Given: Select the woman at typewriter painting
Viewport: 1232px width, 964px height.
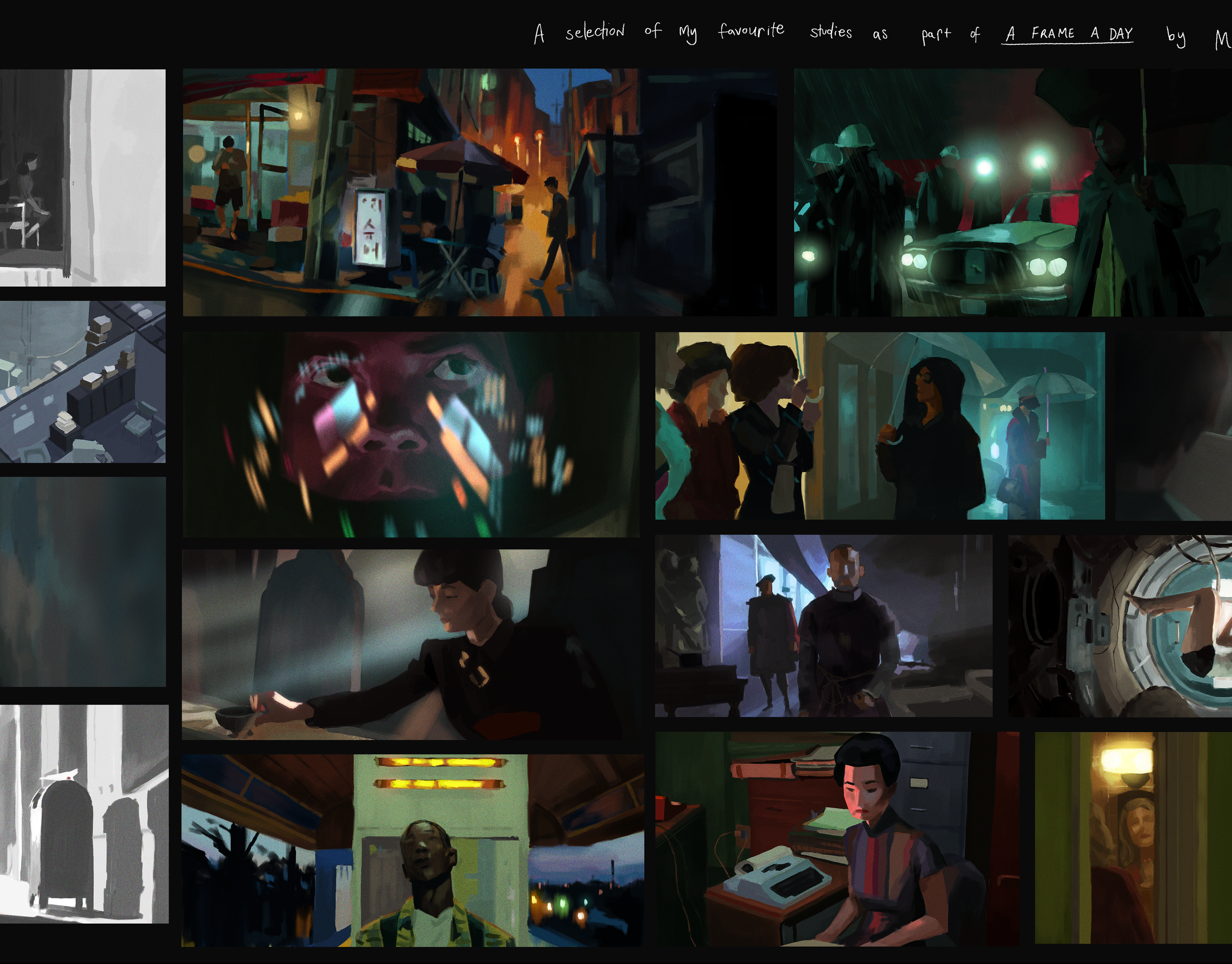Looking at the screenshot, I should pos(837,839).
